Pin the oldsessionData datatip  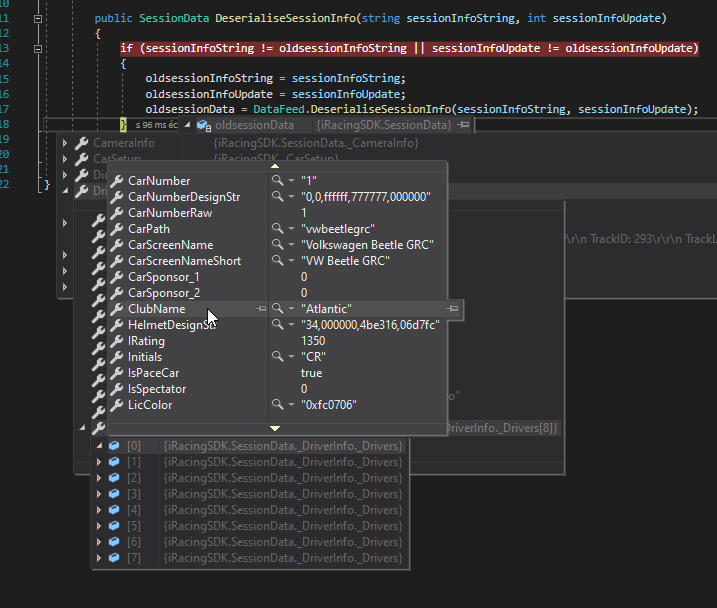(x=464, y=124)
